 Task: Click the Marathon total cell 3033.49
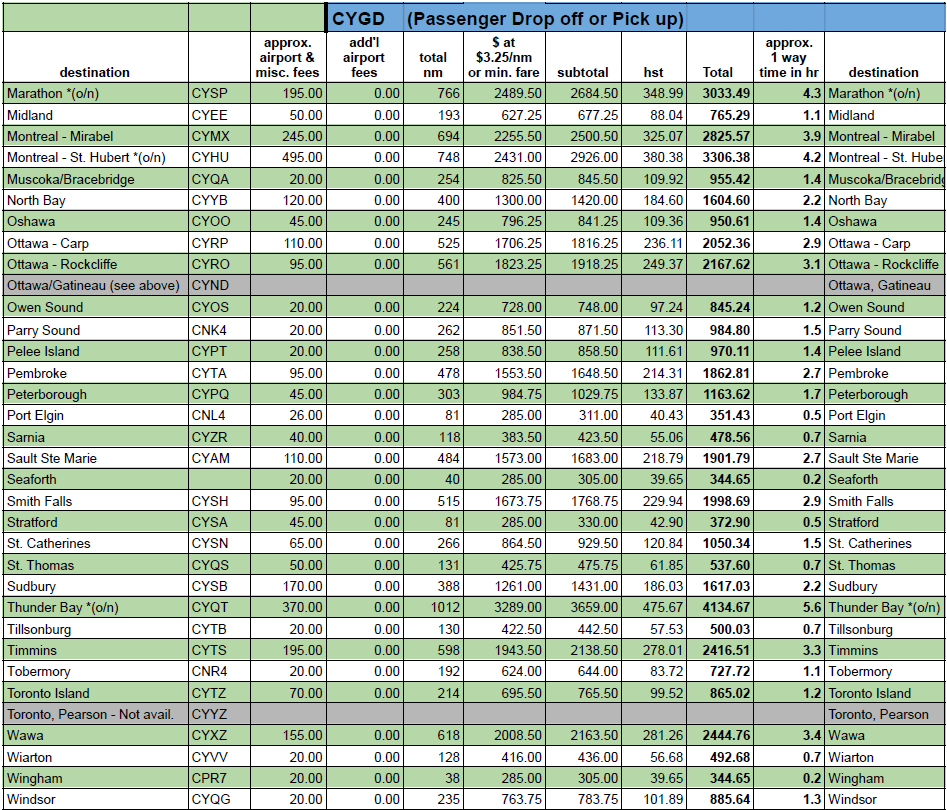pyautogui.click(x=718, y=94)
